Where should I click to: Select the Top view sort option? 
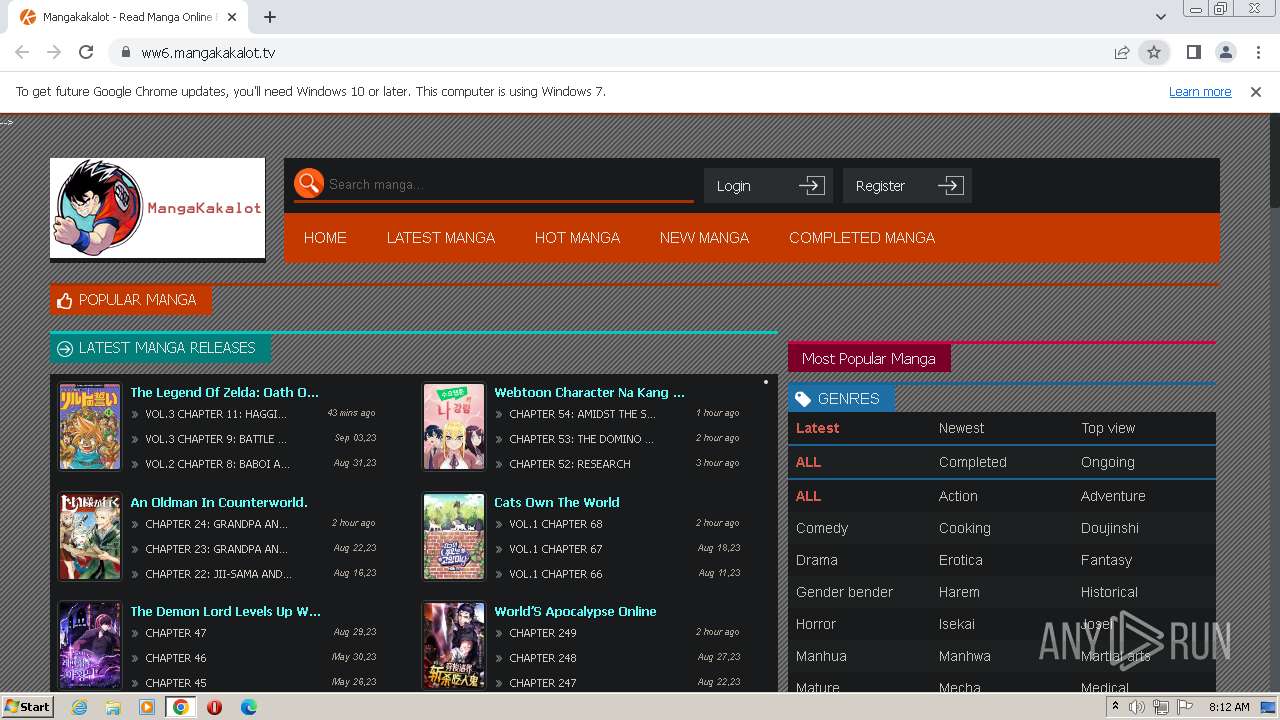point(1108,428)
